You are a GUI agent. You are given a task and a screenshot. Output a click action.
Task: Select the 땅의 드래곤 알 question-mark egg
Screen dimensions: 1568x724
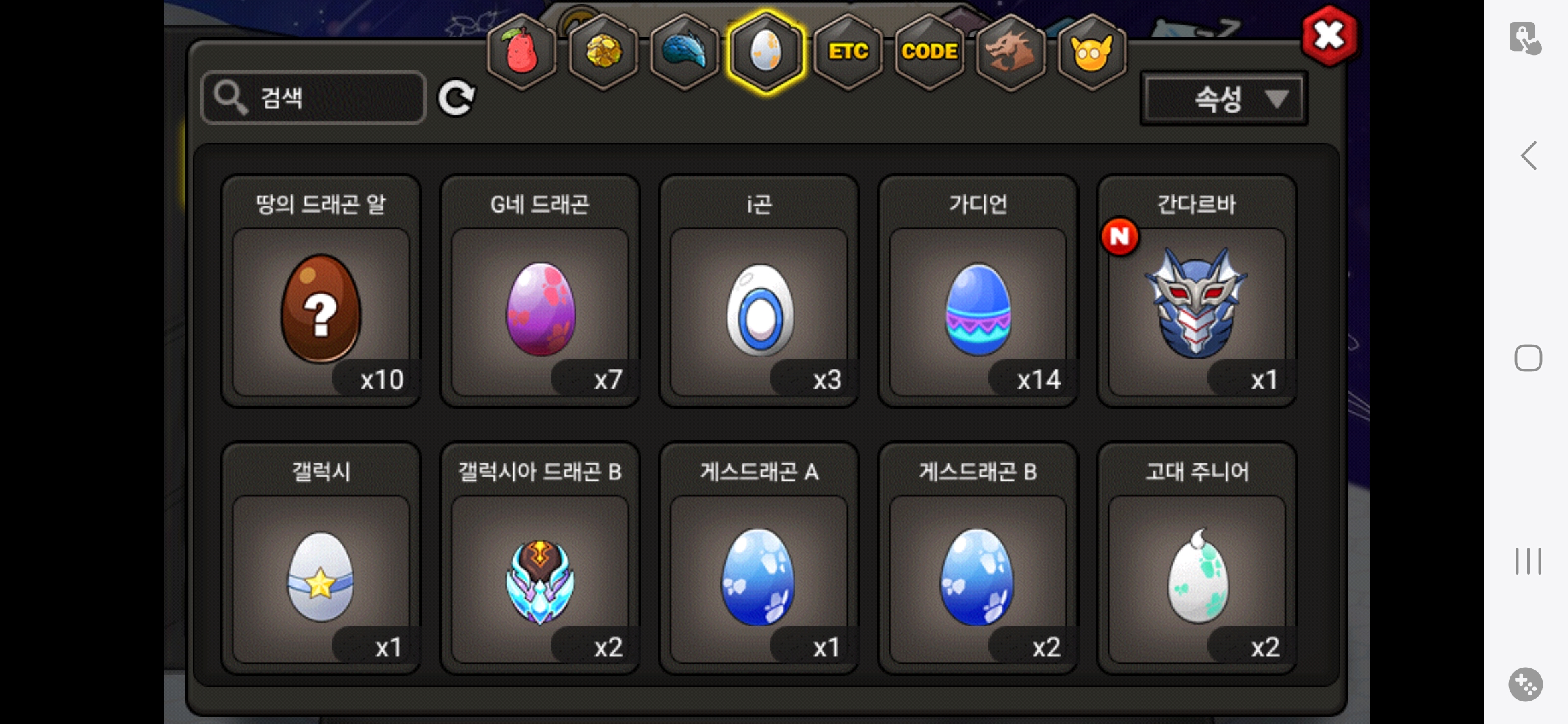(321, 291)
